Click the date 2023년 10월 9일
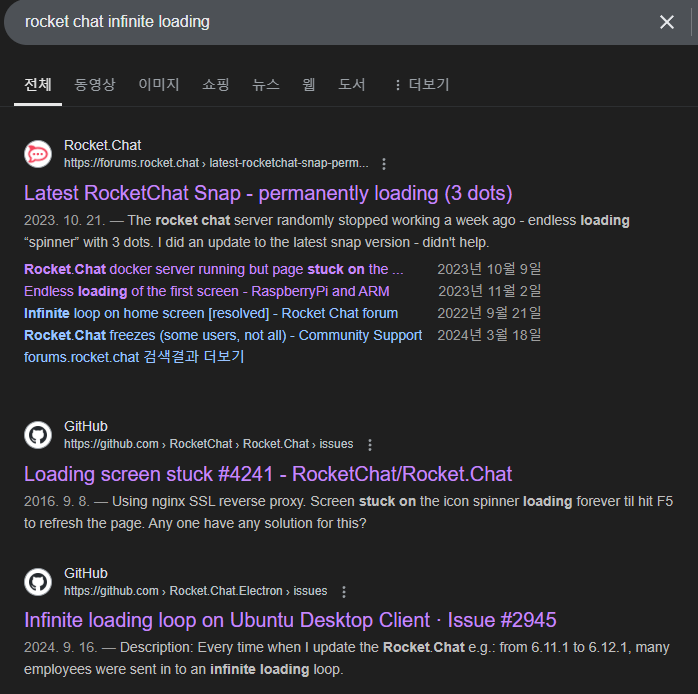 click(x=489, y=269)
